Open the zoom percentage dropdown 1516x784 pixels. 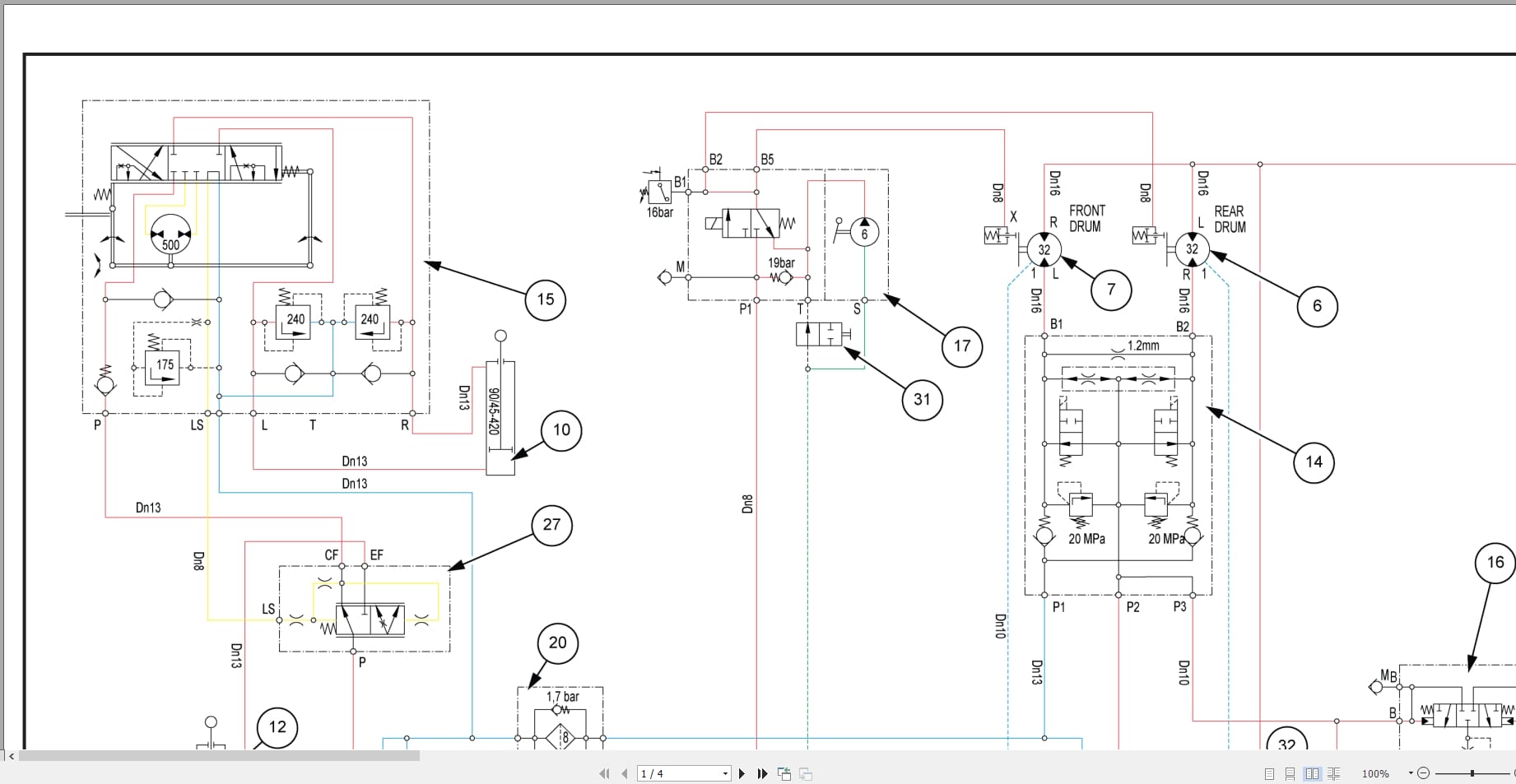coord(1409,773)
